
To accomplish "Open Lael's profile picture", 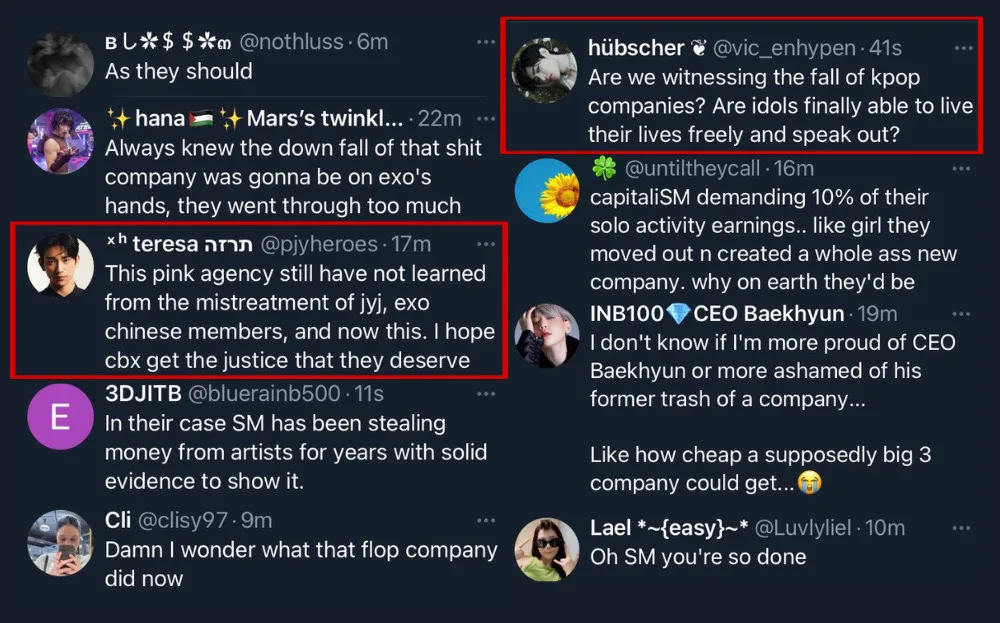I will pyautogui.click(x=546, y=549).
